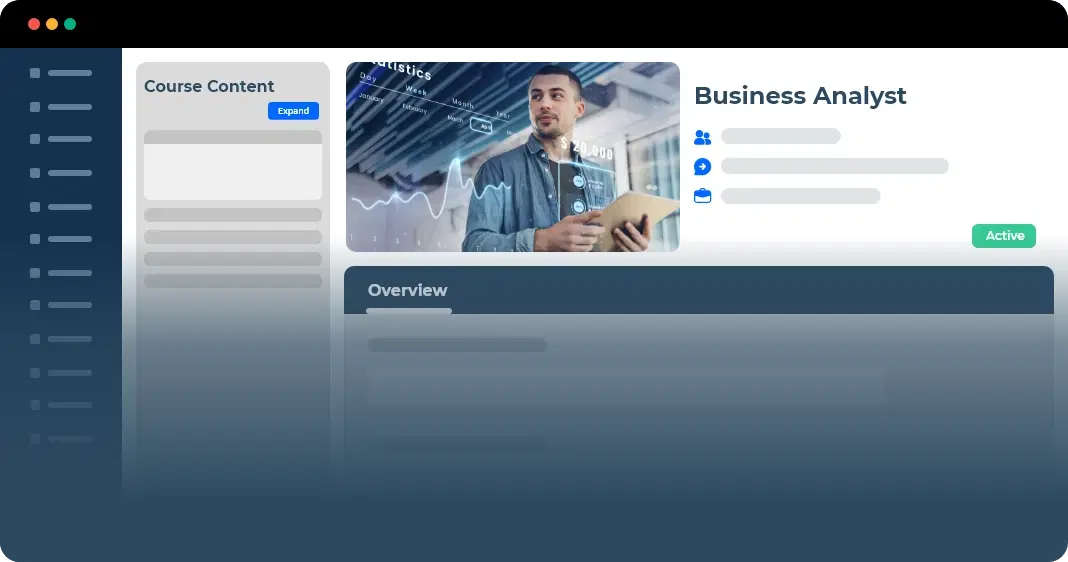Open the third sidebar square icon

(35, 139)
